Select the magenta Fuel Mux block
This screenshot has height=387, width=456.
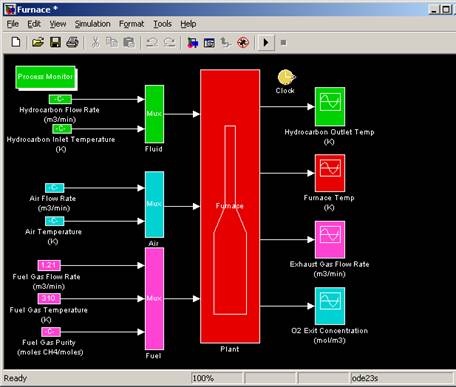click(154, 299)
